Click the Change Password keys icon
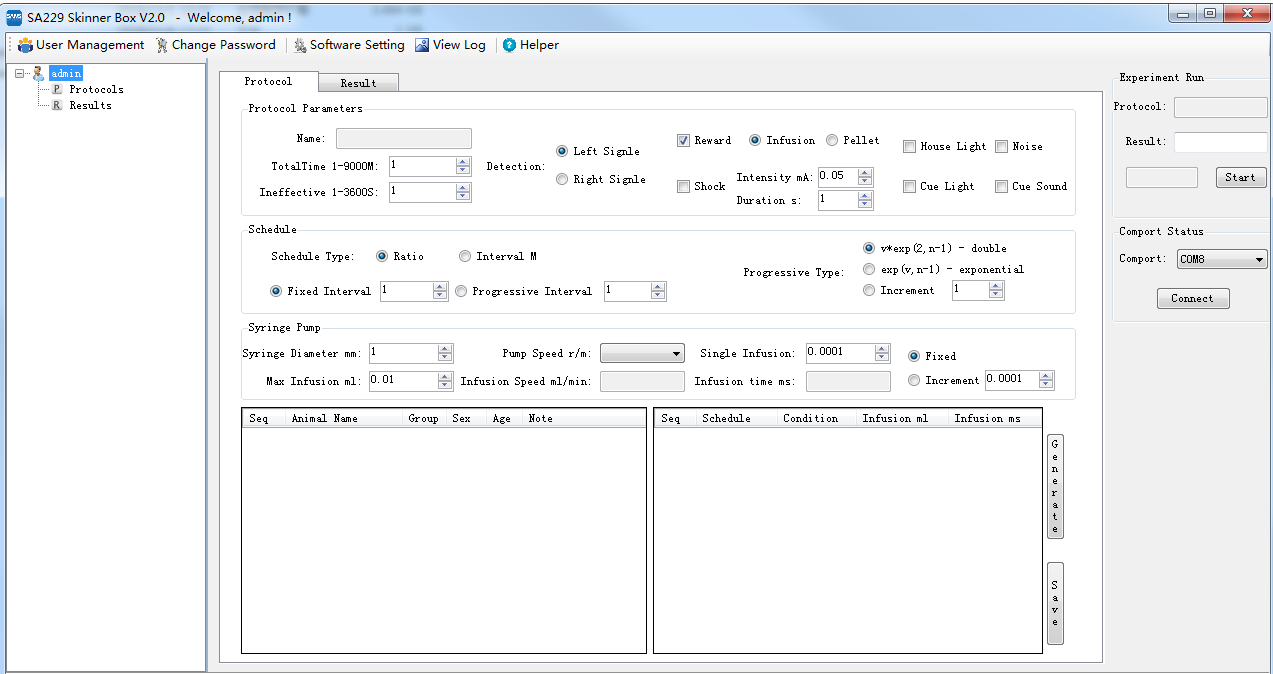 click(162, 45)
